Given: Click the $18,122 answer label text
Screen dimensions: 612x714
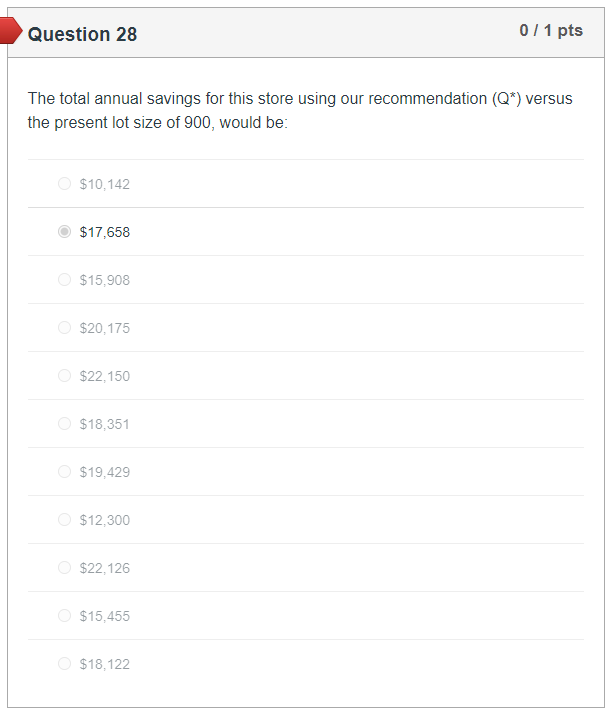Looking at the screenshot, I should [x=105, y=664].
